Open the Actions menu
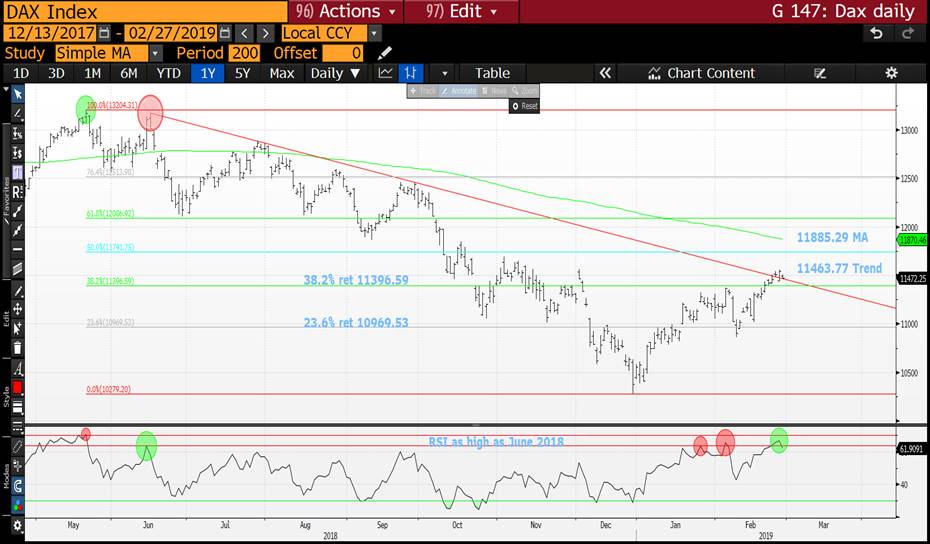This screenshot has height=544, width=930. coord(346,11)
